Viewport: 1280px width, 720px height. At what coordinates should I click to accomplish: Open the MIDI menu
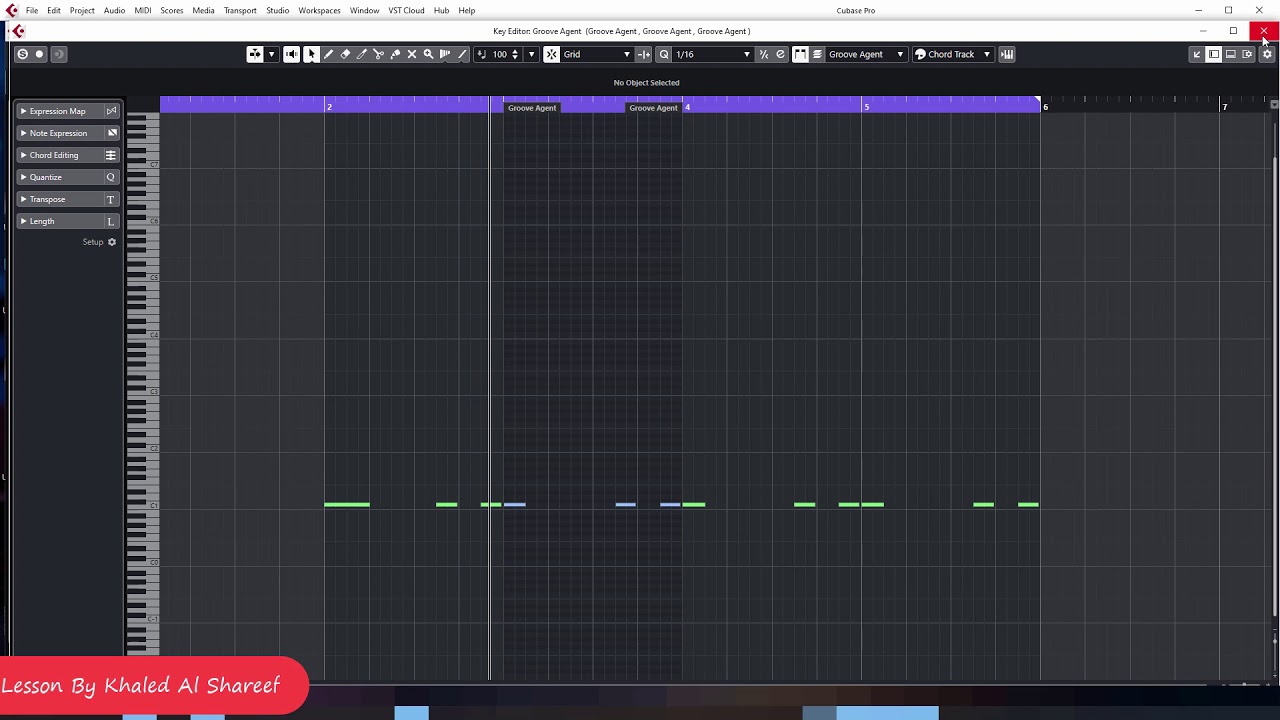pos(143,10)
